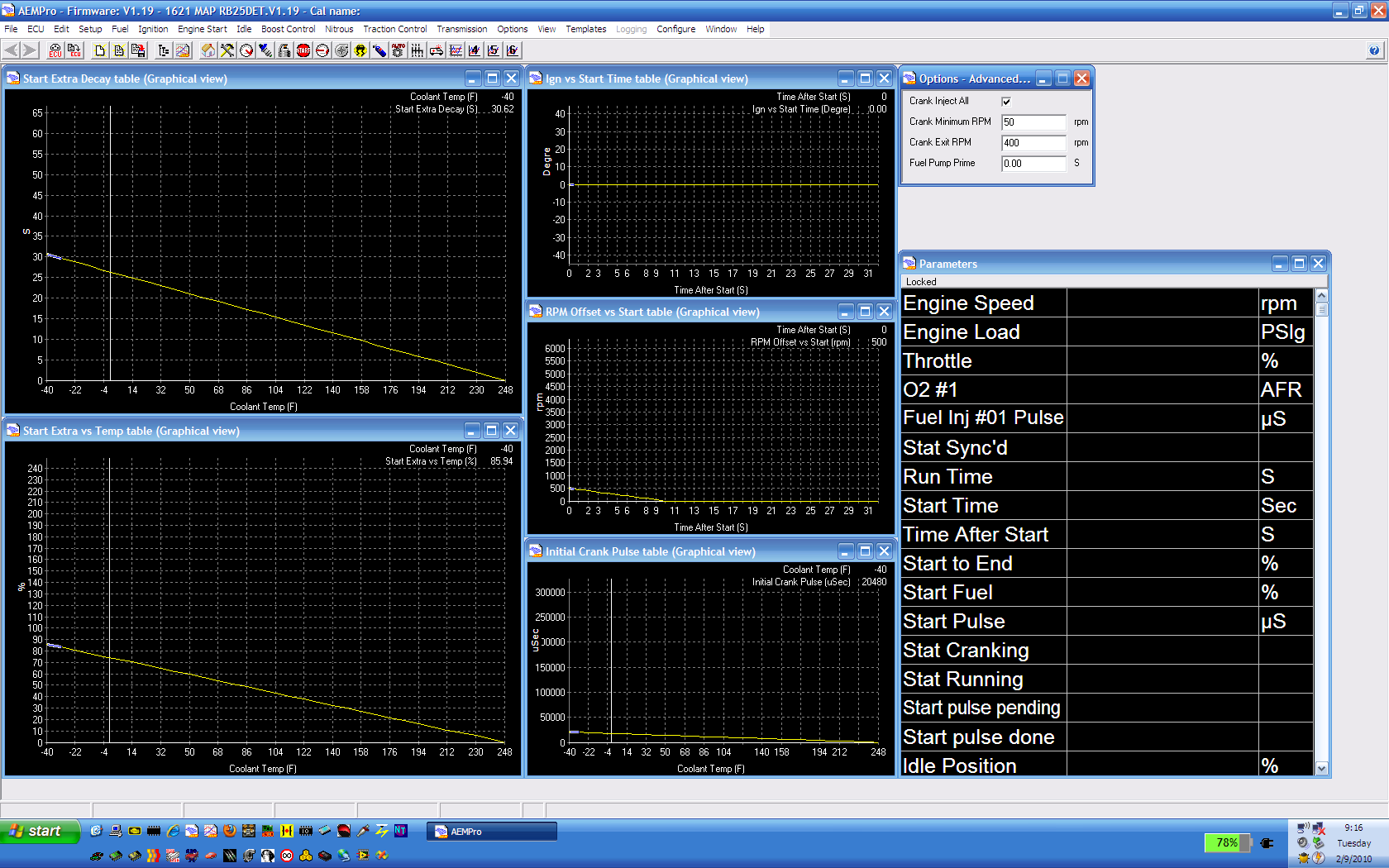
Task: Click the Fuel Pump Prime value field
Action: (x=1033, y=164)
